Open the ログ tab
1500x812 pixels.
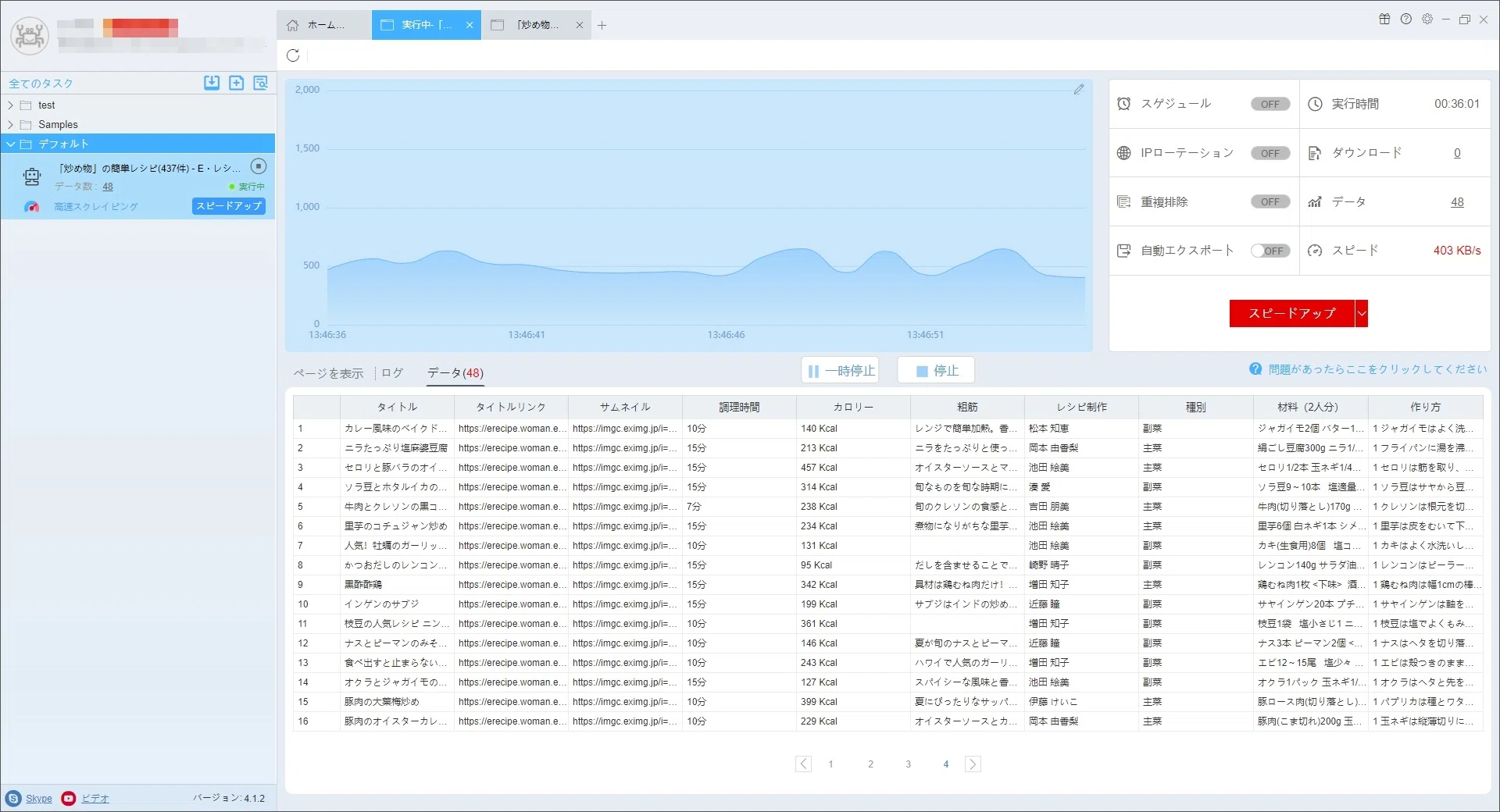[392, 373]
